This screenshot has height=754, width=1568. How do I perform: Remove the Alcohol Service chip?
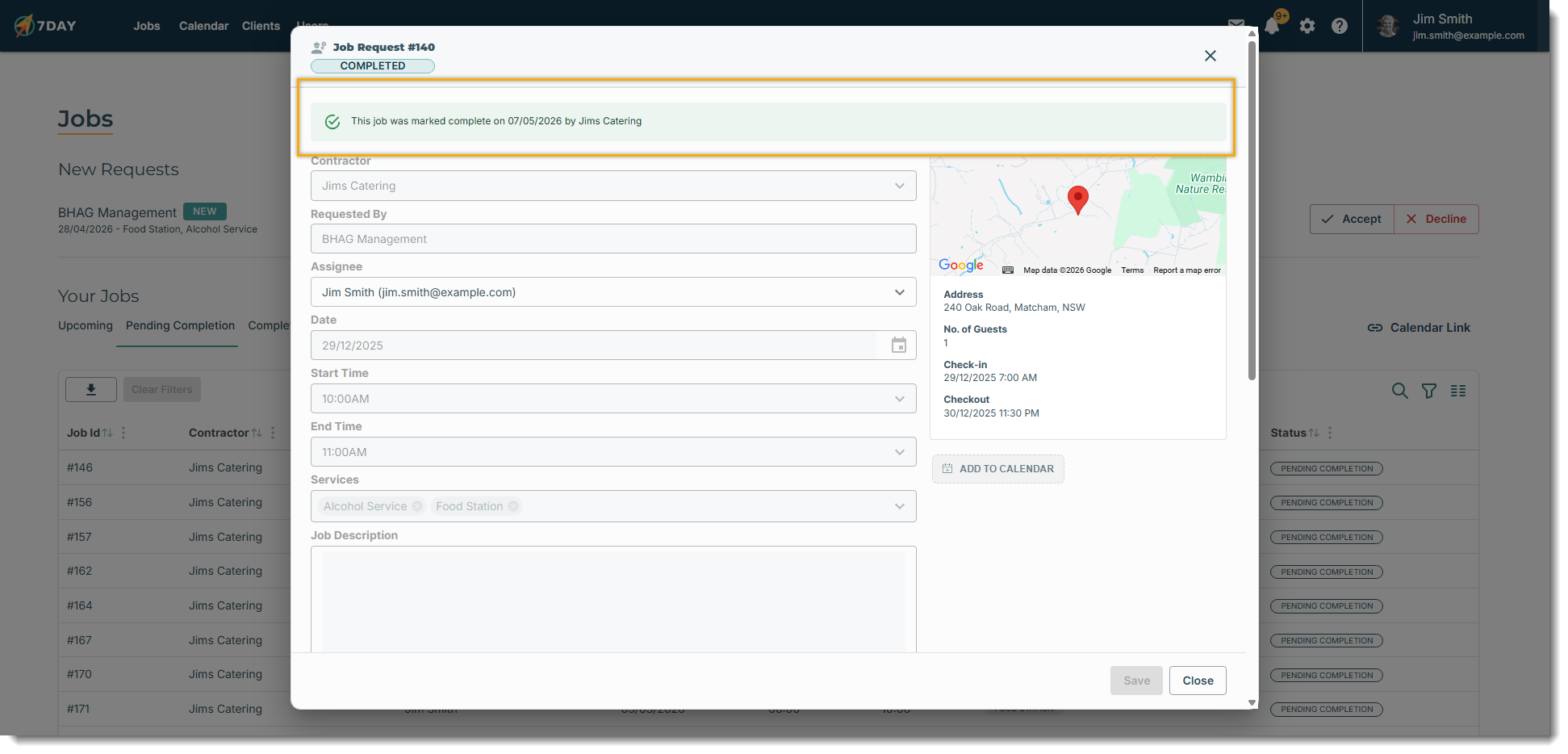pyautogui.click(x=417, y=506)
